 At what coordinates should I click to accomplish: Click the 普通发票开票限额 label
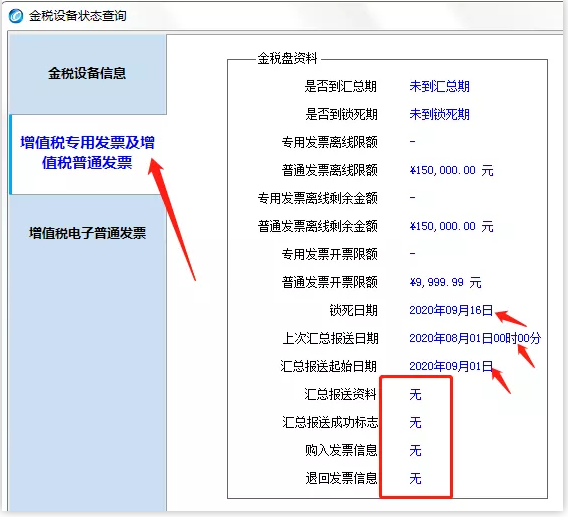(329, 282)
